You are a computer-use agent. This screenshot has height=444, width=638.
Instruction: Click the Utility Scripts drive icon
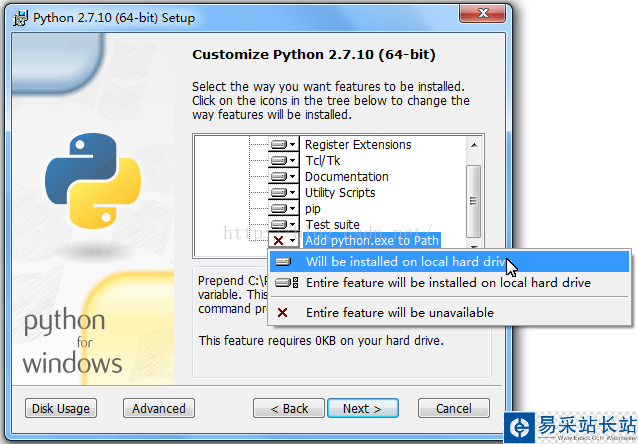coord(279,192)
